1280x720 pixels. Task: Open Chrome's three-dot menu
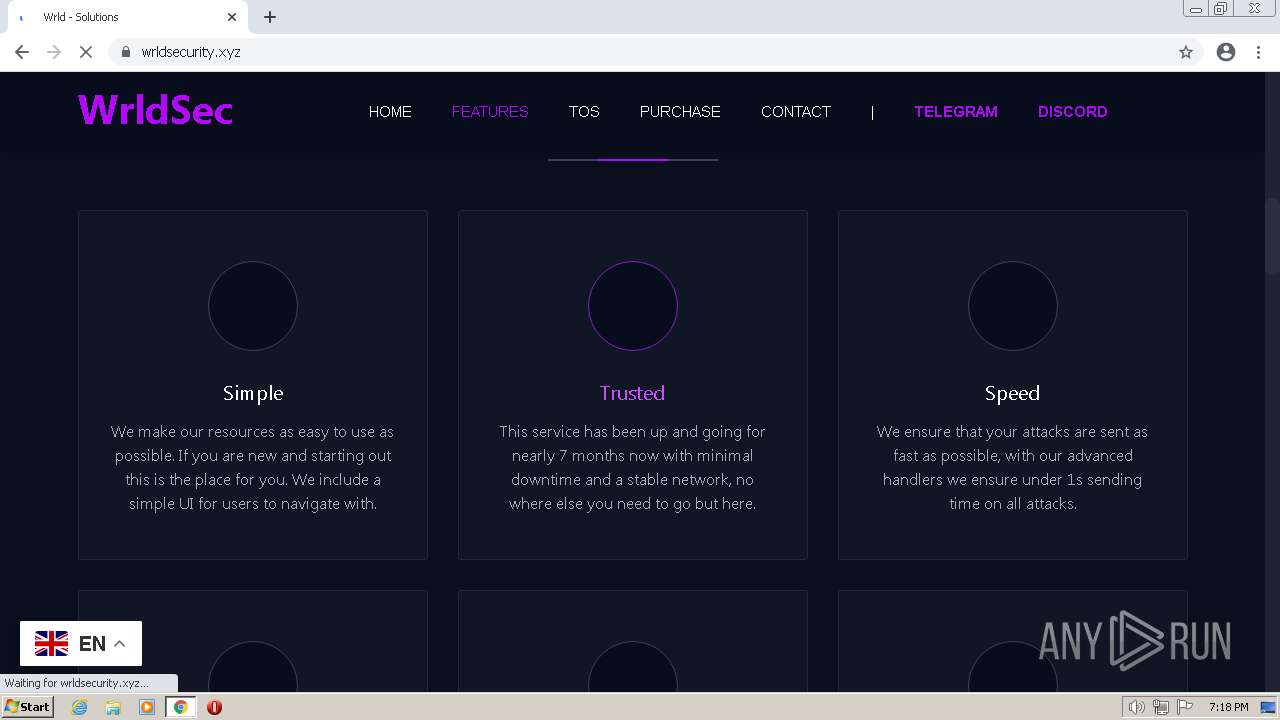[x=1258, y=52]
